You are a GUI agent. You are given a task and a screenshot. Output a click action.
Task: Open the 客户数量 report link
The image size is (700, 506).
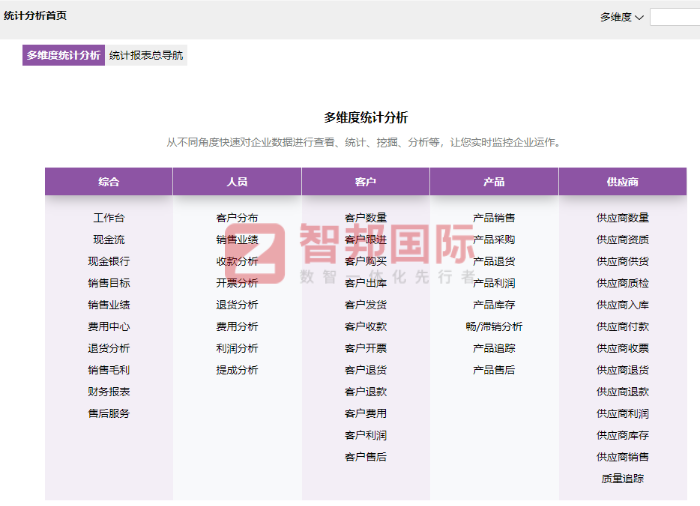(x=366, y=218)
